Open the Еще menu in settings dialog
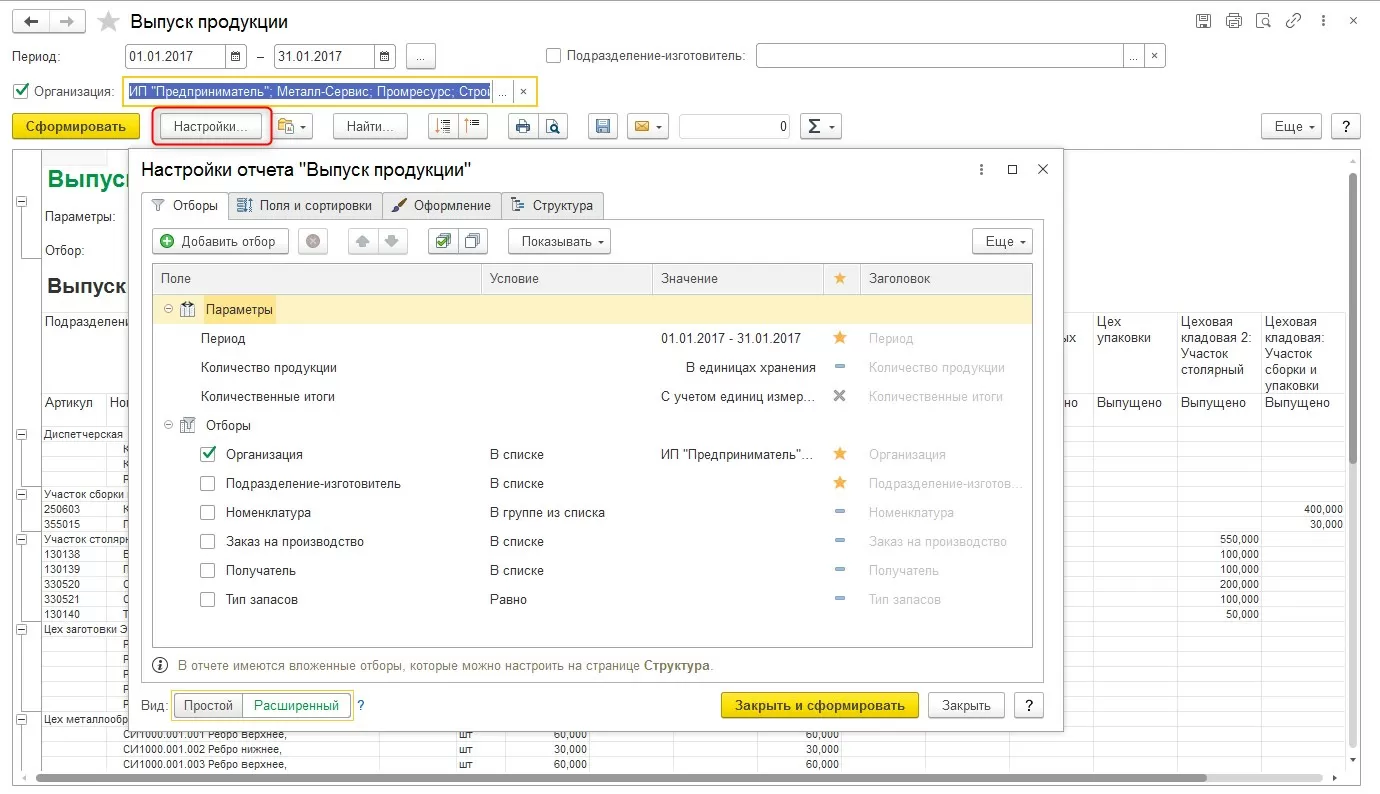Image resolution: width=1380 pixels, height=794 pixels. tap(1001, 241)
